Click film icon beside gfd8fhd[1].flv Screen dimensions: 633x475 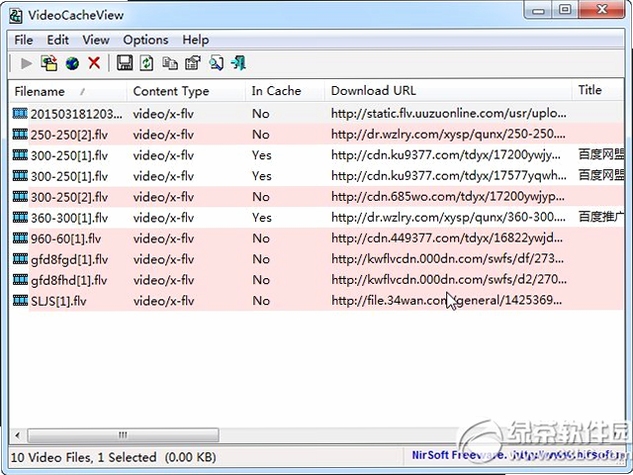20,280
